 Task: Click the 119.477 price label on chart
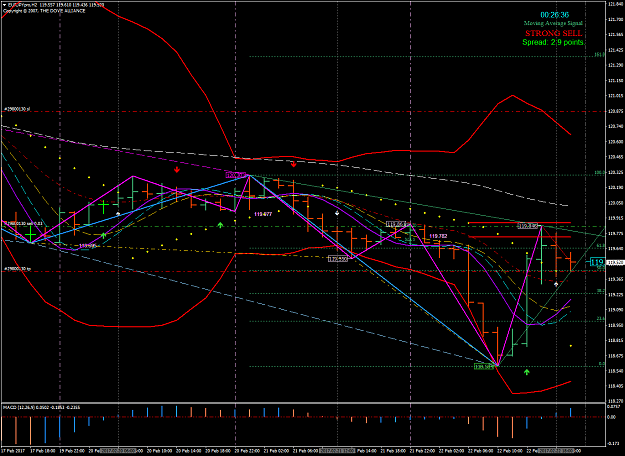click(x=263, y=214)
